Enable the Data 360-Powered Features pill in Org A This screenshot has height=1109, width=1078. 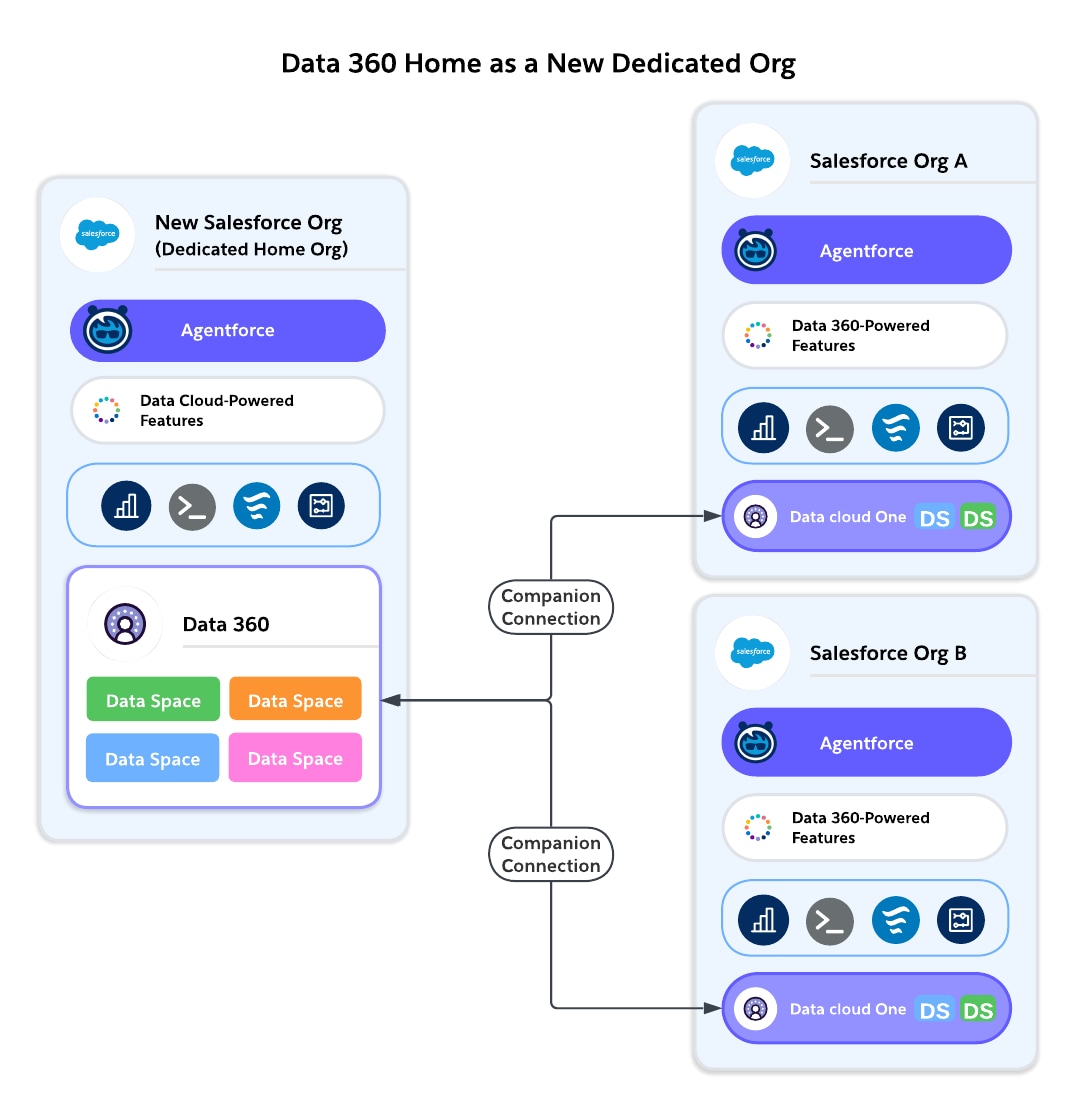(864, 335)
